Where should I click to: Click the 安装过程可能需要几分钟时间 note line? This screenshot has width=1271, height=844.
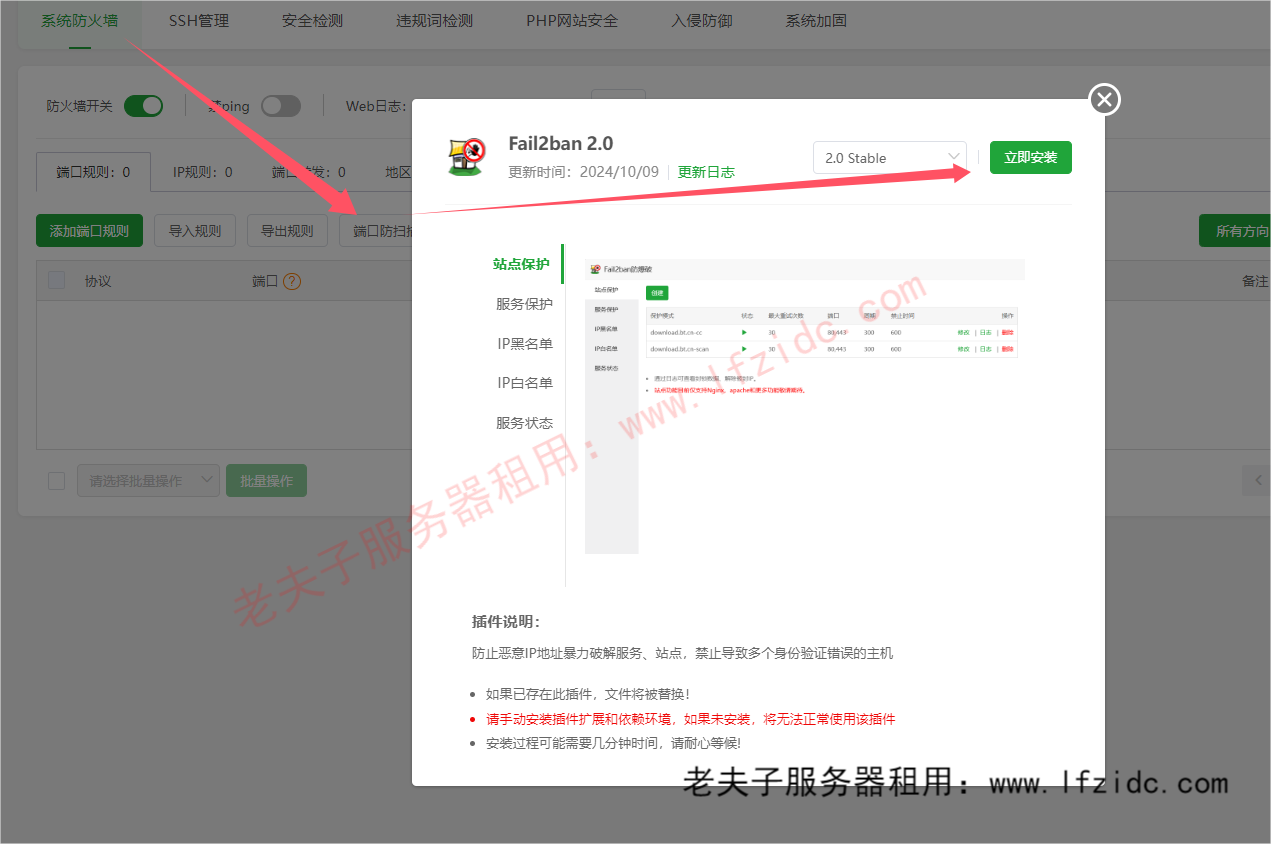(x=614, y=743)
